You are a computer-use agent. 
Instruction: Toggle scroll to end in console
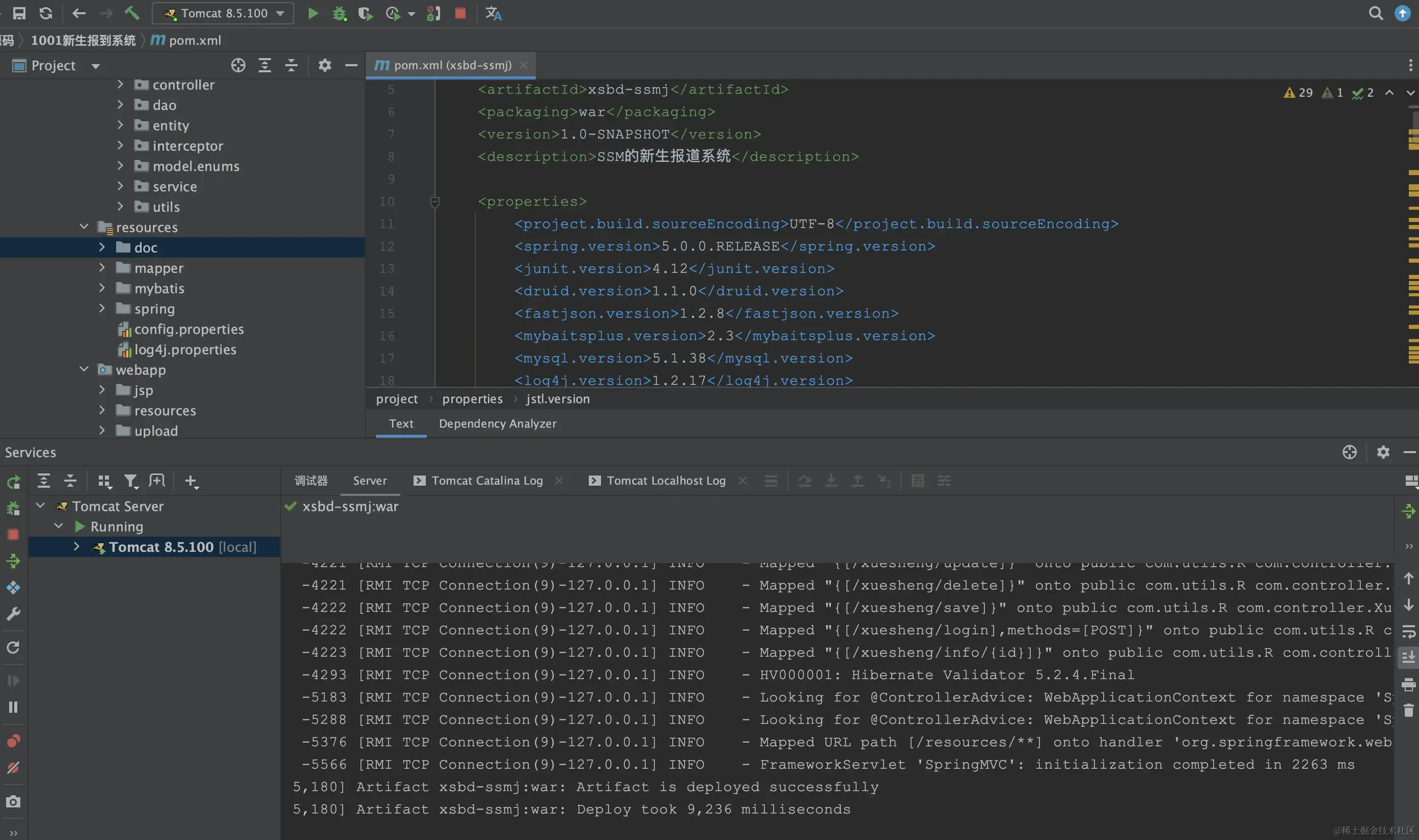1408,657
